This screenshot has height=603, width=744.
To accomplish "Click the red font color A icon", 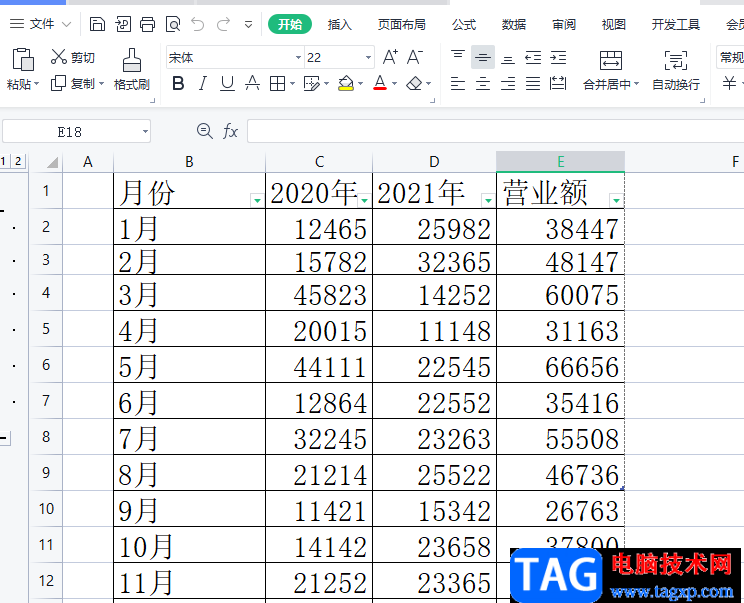I will tap(380, 83).
